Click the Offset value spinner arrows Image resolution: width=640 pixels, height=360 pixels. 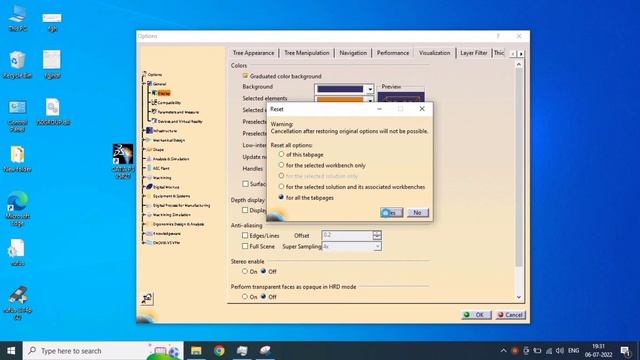(377, 235)
